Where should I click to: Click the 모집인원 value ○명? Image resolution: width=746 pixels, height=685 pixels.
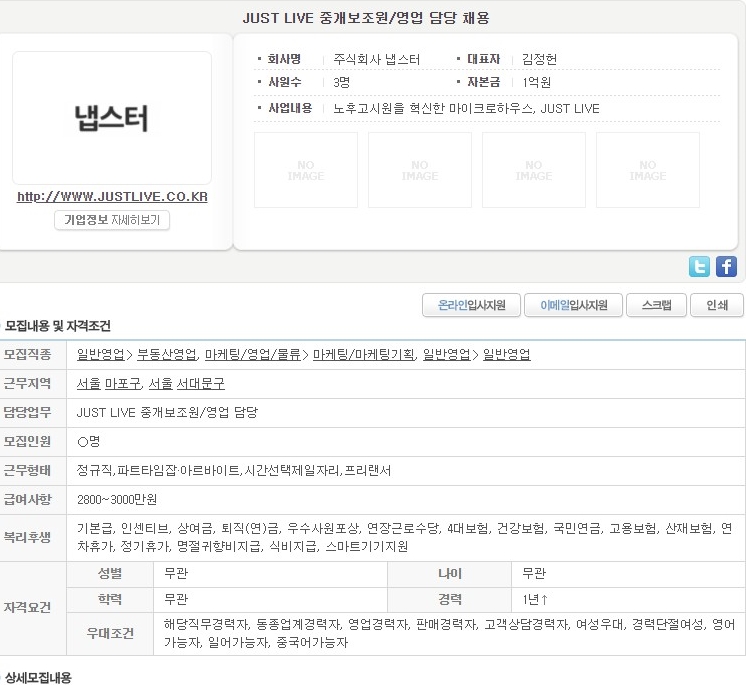[x=88, y=441]
